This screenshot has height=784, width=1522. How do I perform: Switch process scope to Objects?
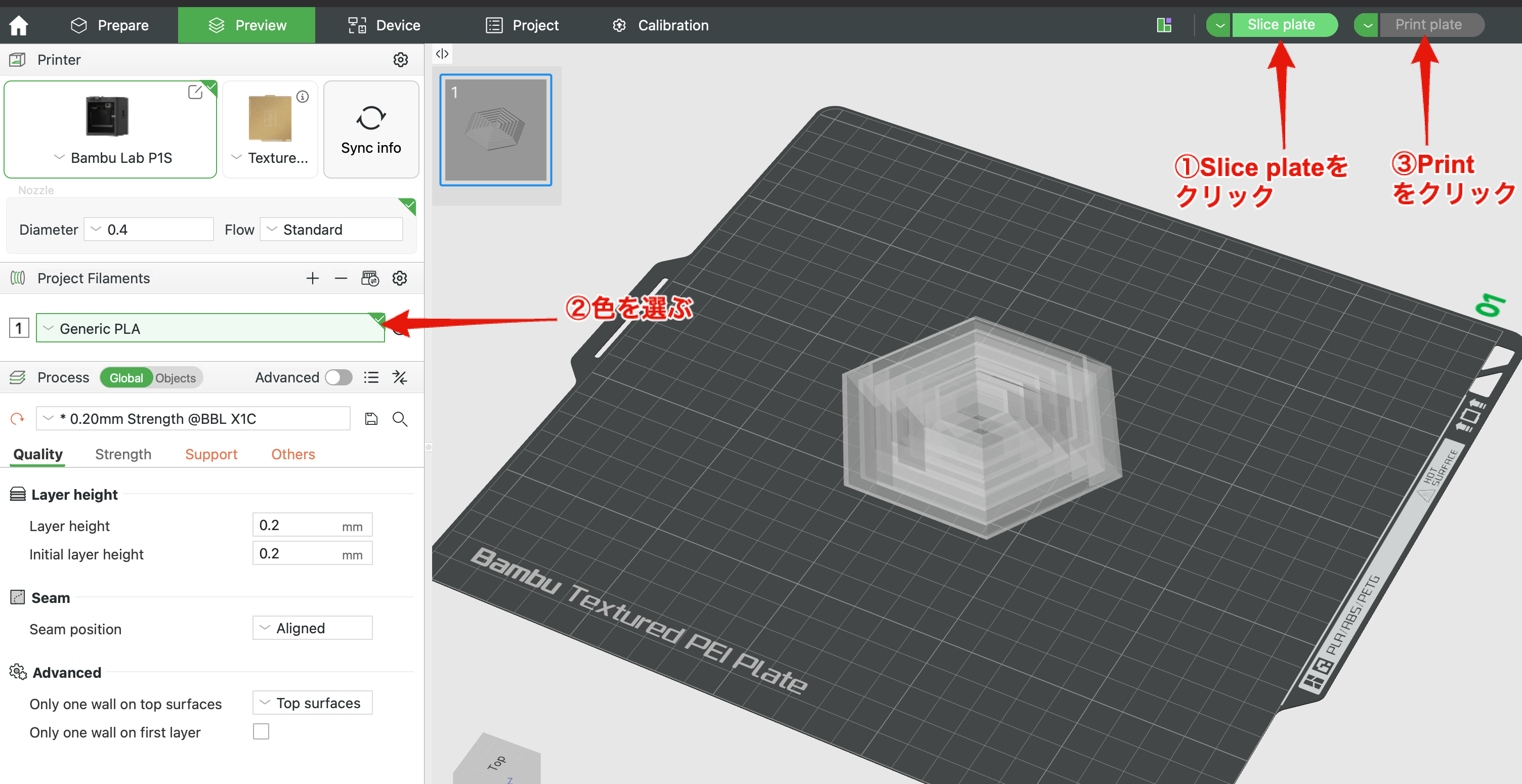(x=176, y=378)
